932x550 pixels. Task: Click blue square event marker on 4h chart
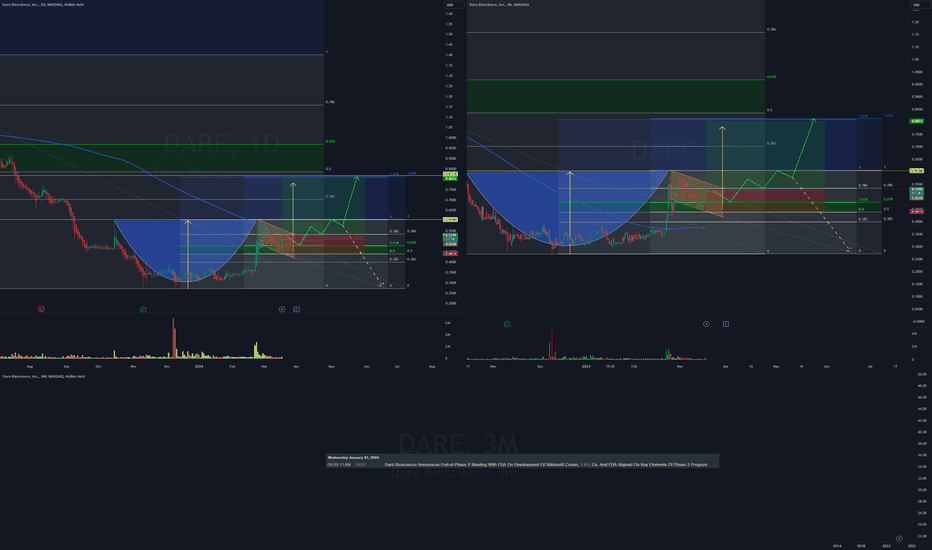point(726,324)
